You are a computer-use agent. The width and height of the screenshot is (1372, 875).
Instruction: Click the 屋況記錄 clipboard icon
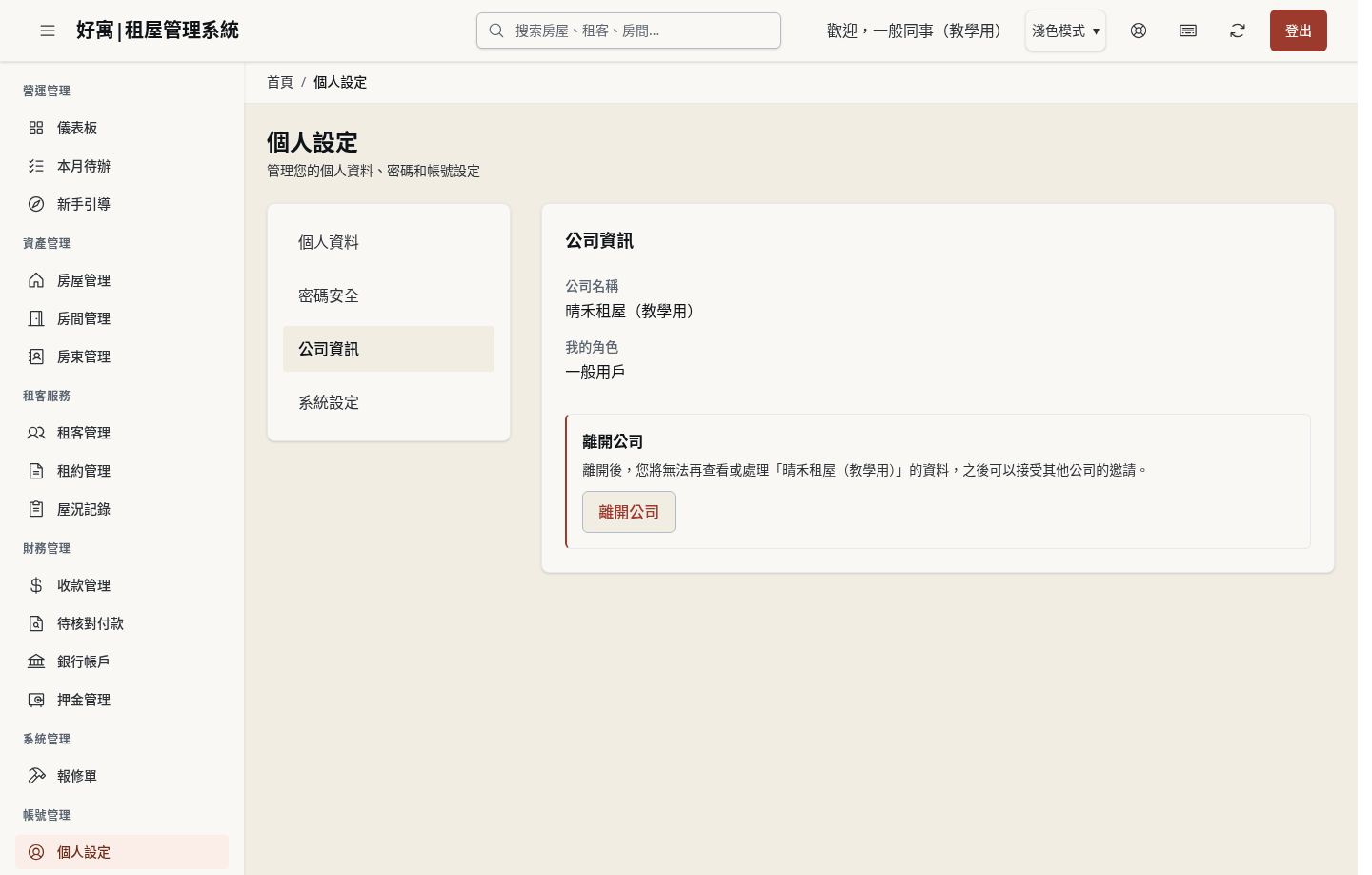[x=36, y=509]
